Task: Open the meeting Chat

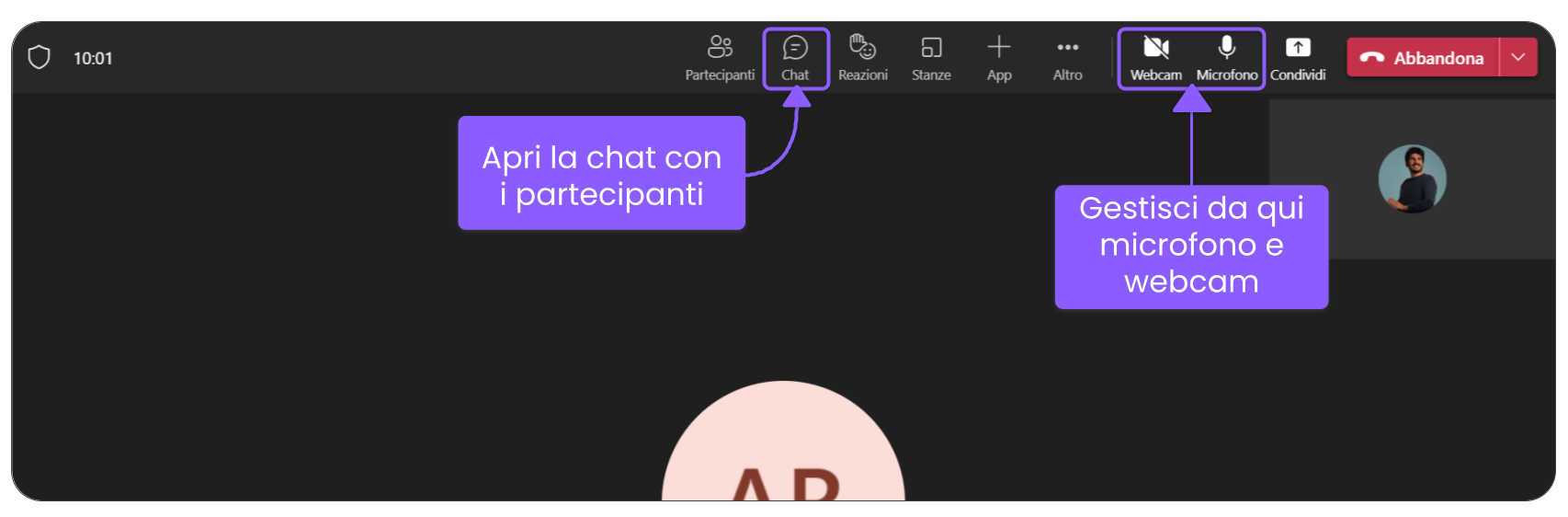Action: [x=795, y=58]
